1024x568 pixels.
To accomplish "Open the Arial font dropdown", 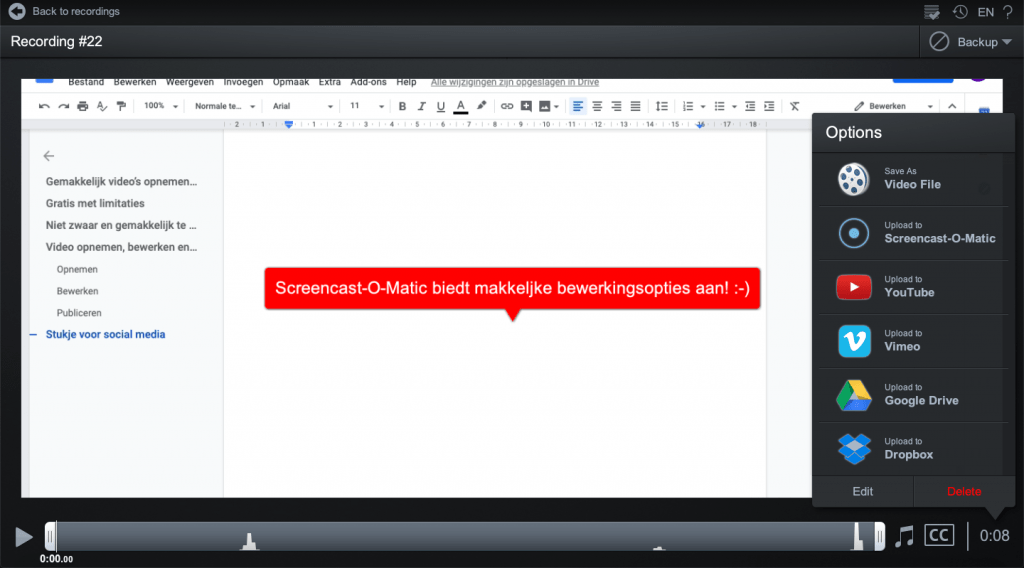I will 302,106.
